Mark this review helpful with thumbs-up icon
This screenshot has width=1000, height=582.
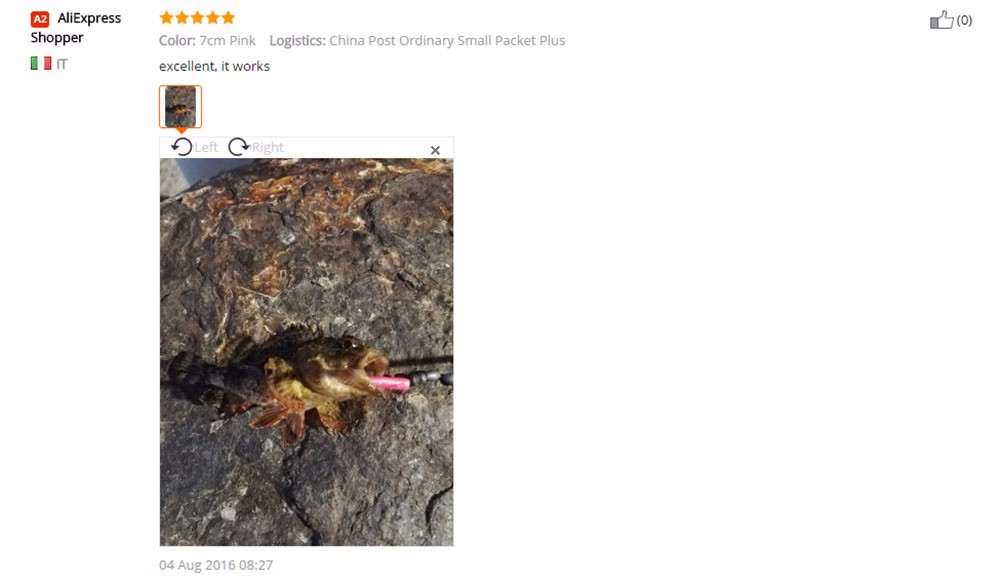[941, 20]
